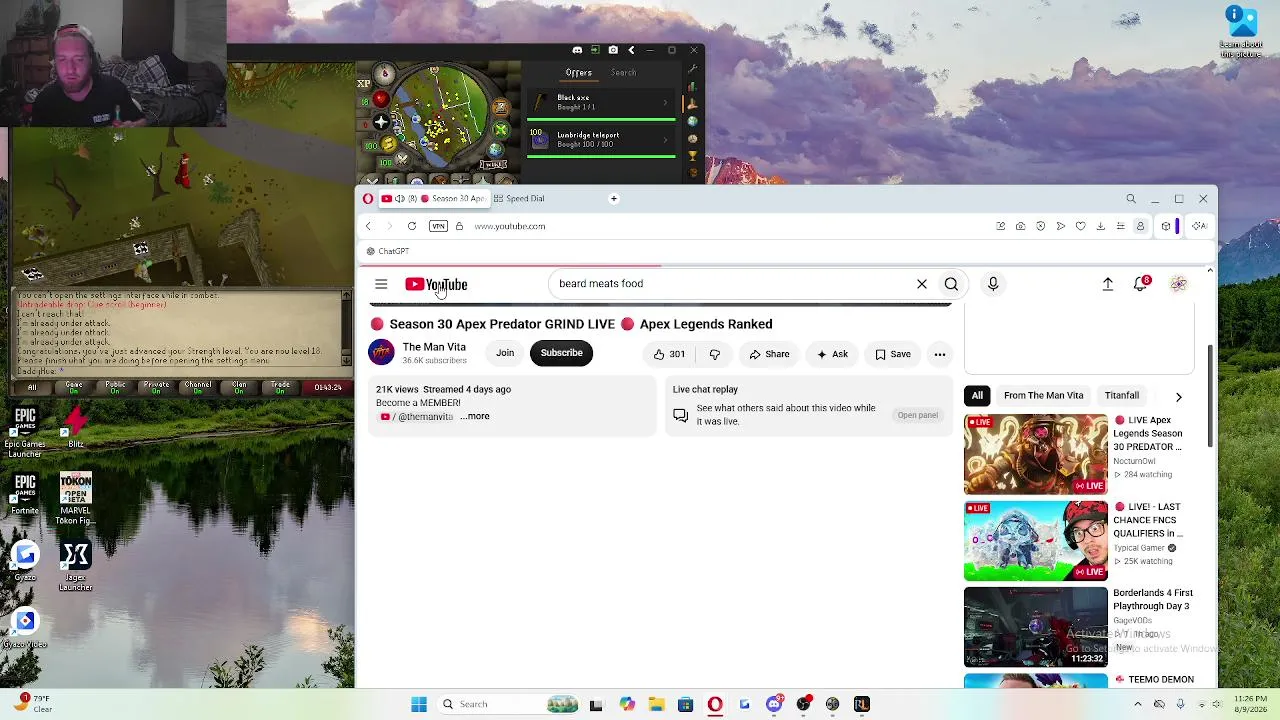
Task: Open The Man Vita channel avatar
Action: tap(381, 353)
